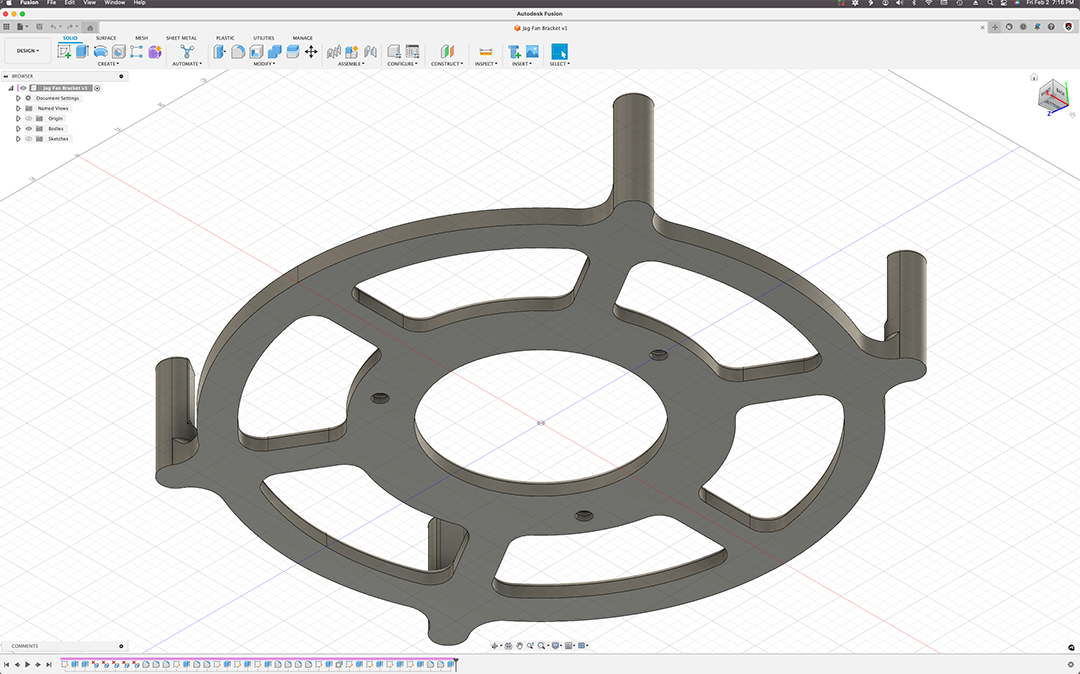Click the Extensions icon in top bar
Image resolution: width=1080 pixels, height=674 pixels.
click(1009, 27)
